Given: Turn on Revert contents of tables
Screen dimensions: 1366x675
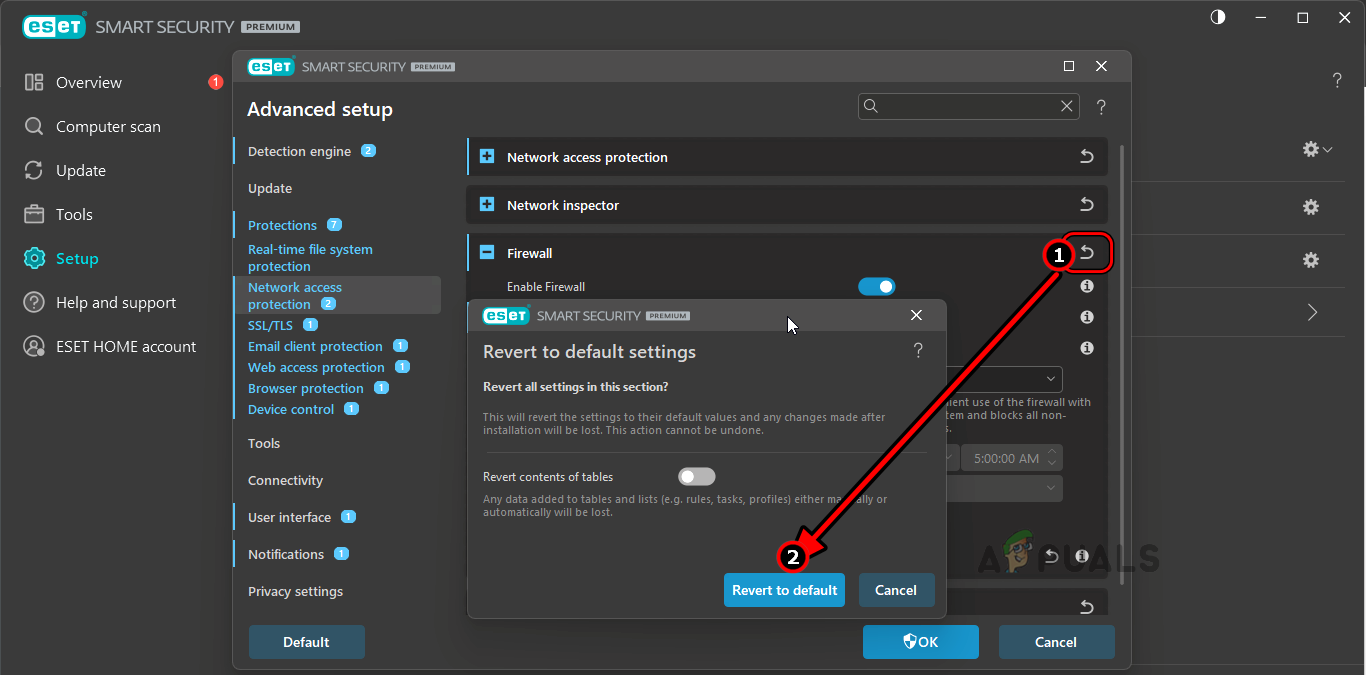Looking at the screenshot, I should pos(696,476).
